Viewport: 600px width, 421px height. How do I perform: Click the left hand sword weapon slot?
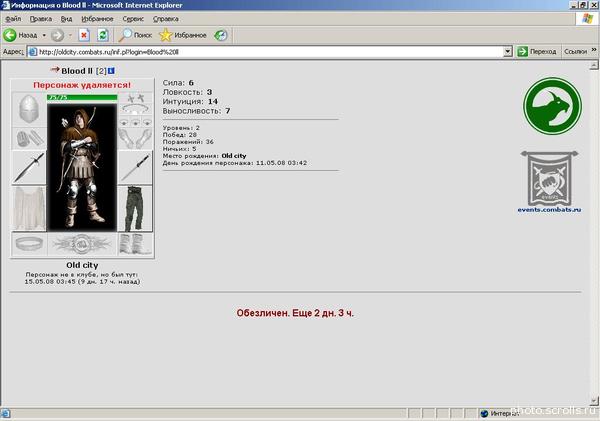(x=29, y=167)
